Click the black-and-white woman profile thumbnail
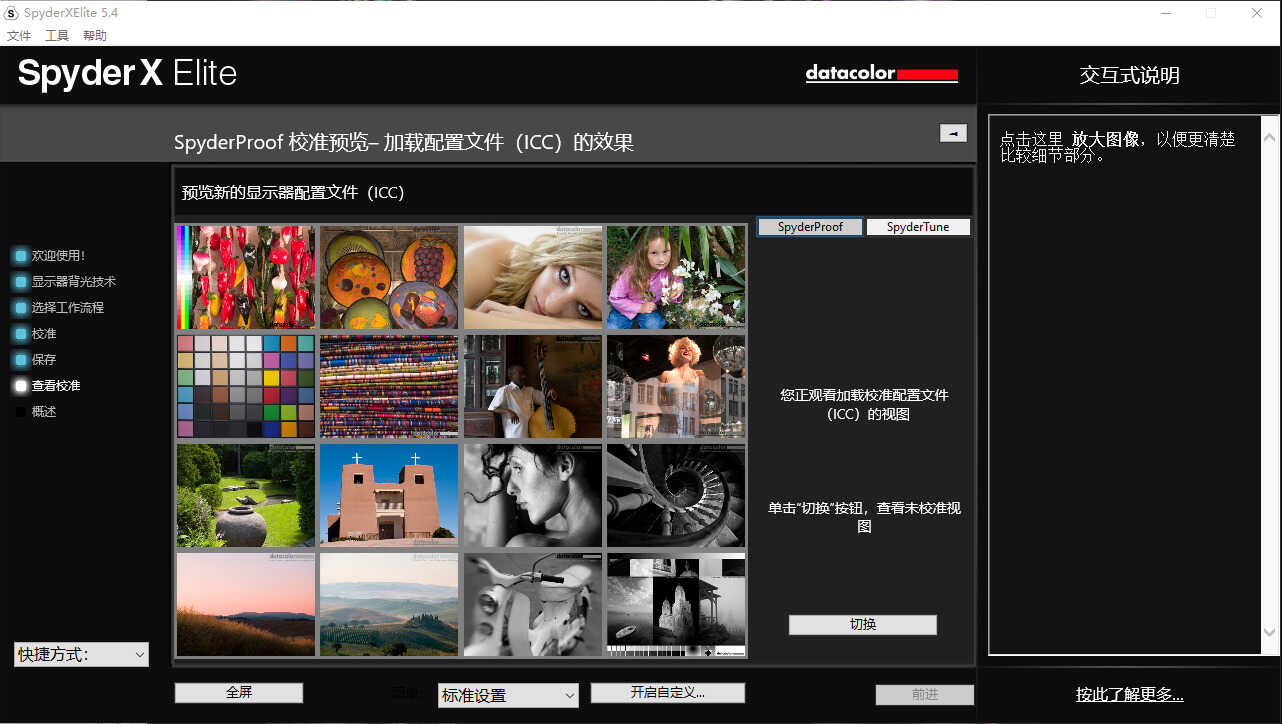This screenshot has height=724, width=1282. pos(533,495)
